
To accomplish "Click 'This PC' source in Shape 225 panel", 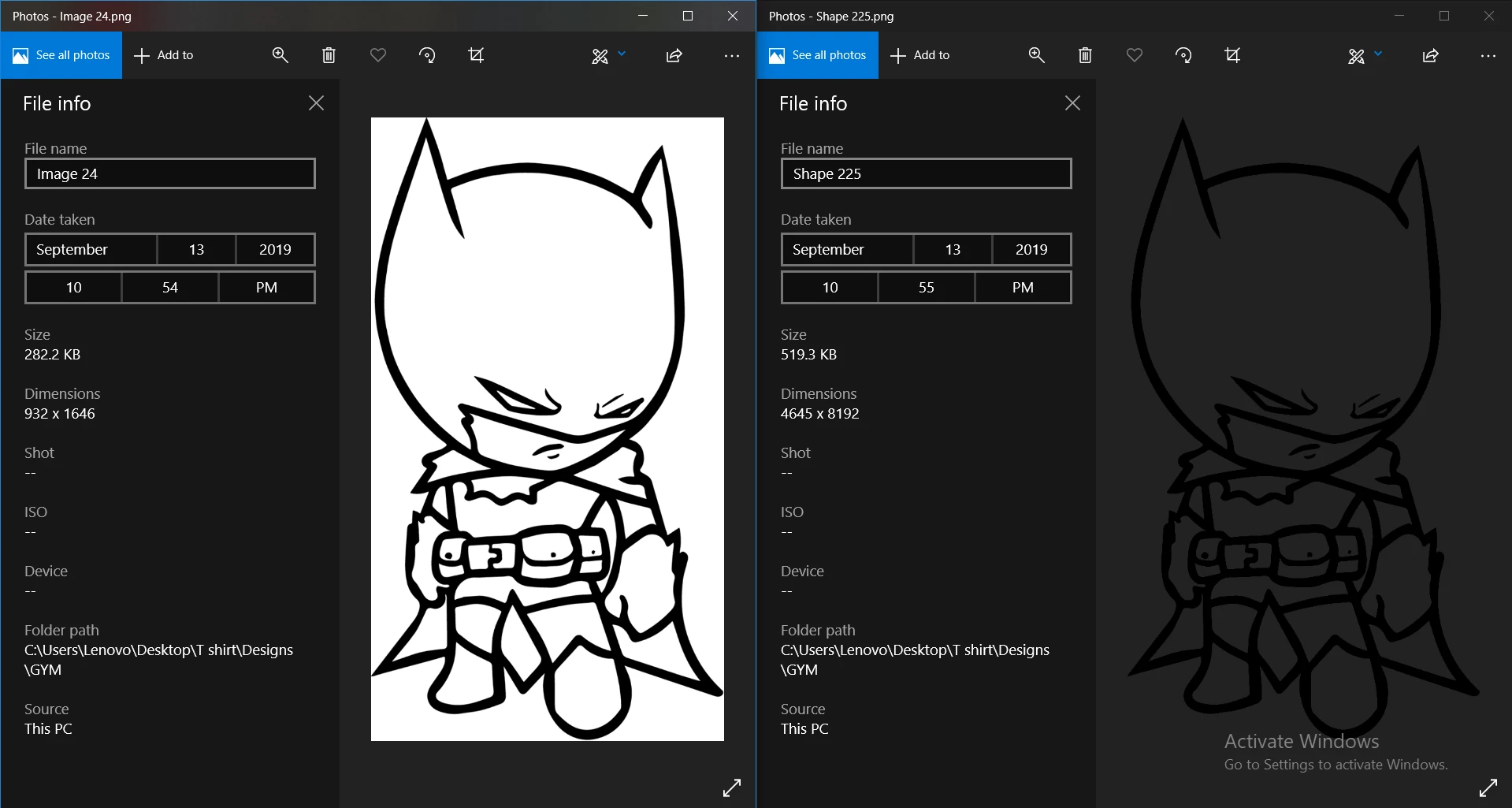I will pyautogui.click(x=804, y=729).
